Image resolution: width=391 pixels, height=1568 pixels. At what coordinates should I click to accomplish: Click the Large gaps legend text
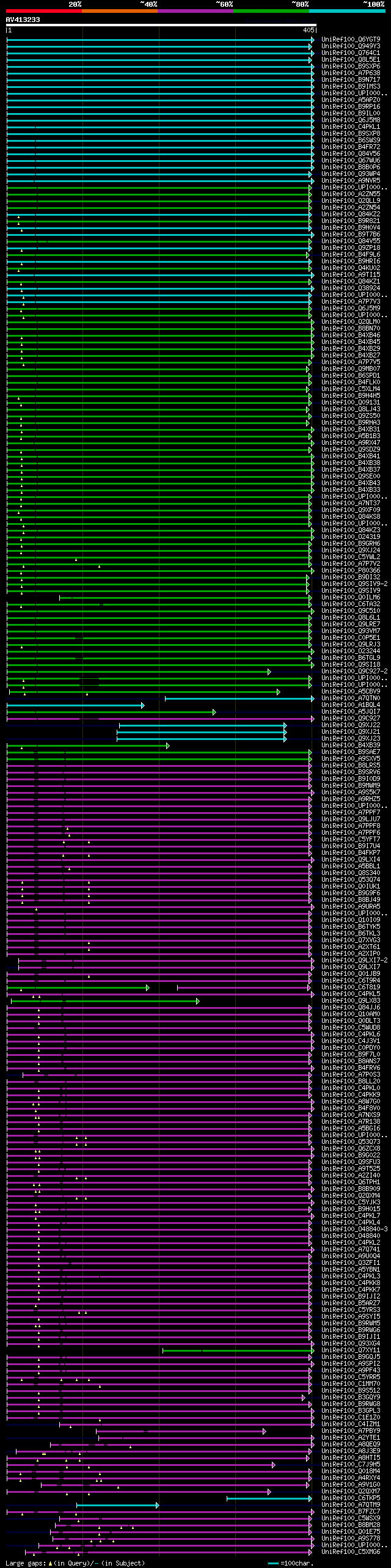point(75,1563)
